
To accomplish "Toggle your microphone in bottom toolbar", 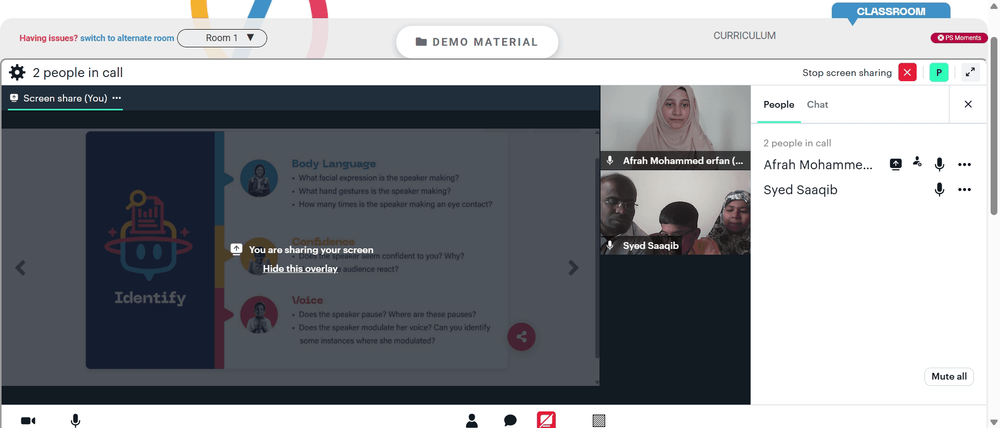I will 75,421.
